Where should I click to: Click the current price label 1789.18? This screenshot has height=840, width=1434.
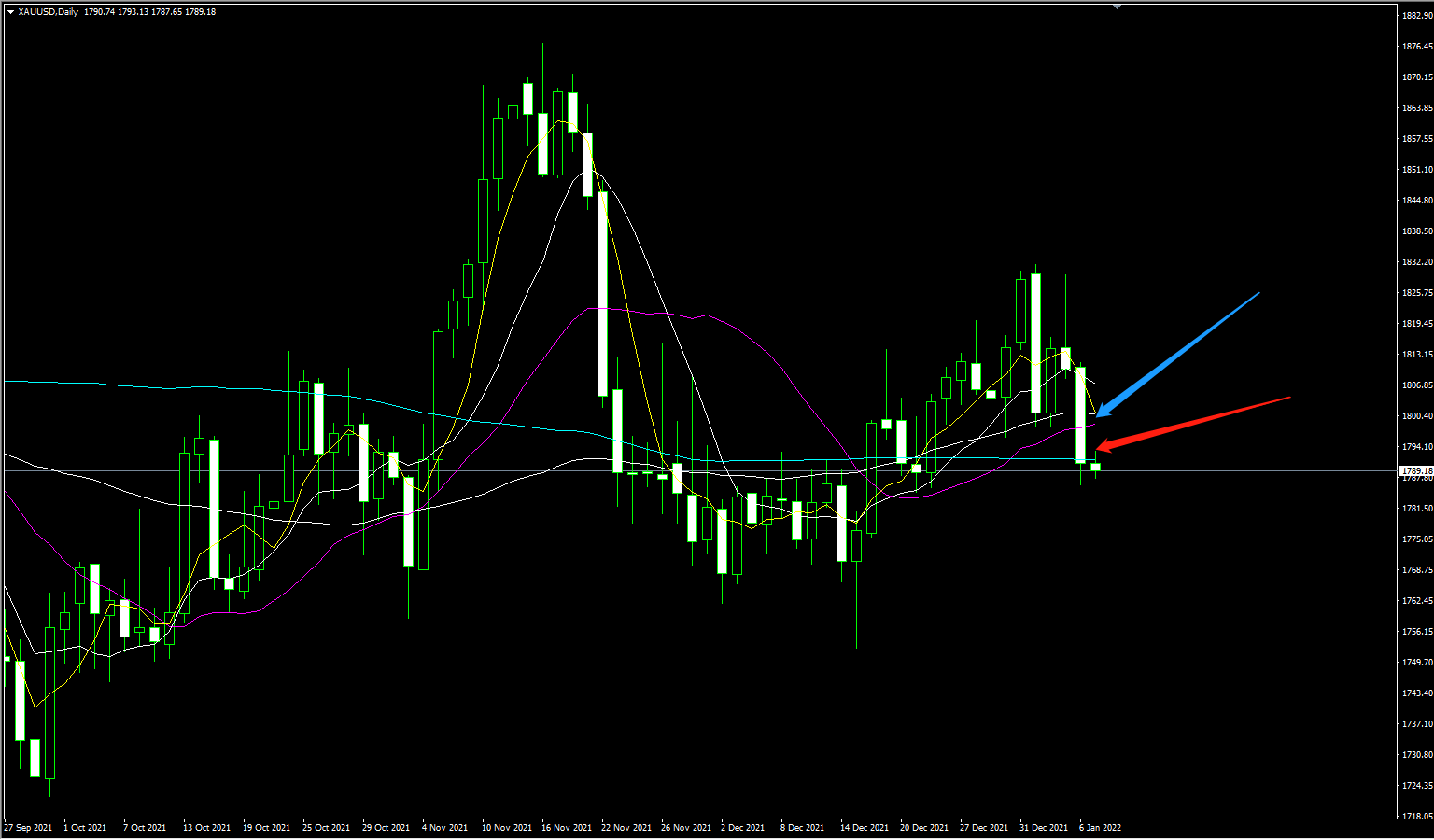click(x=1416, y=471)
